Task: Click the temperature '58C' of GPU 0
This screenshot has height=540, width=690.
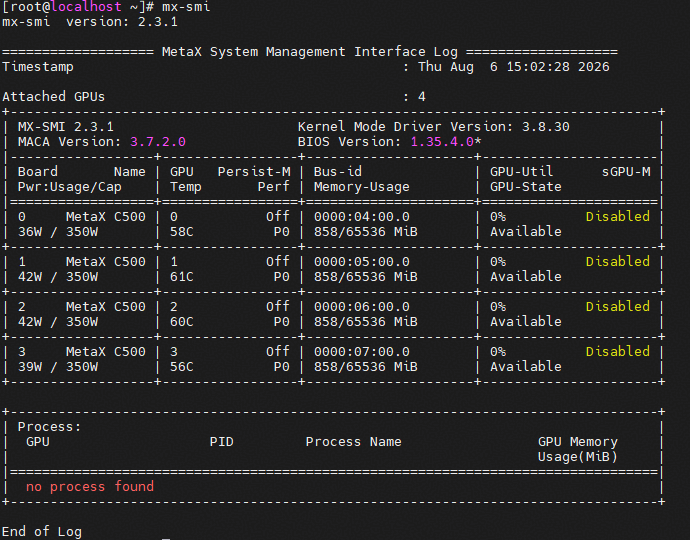Action: tap(182, 232)
